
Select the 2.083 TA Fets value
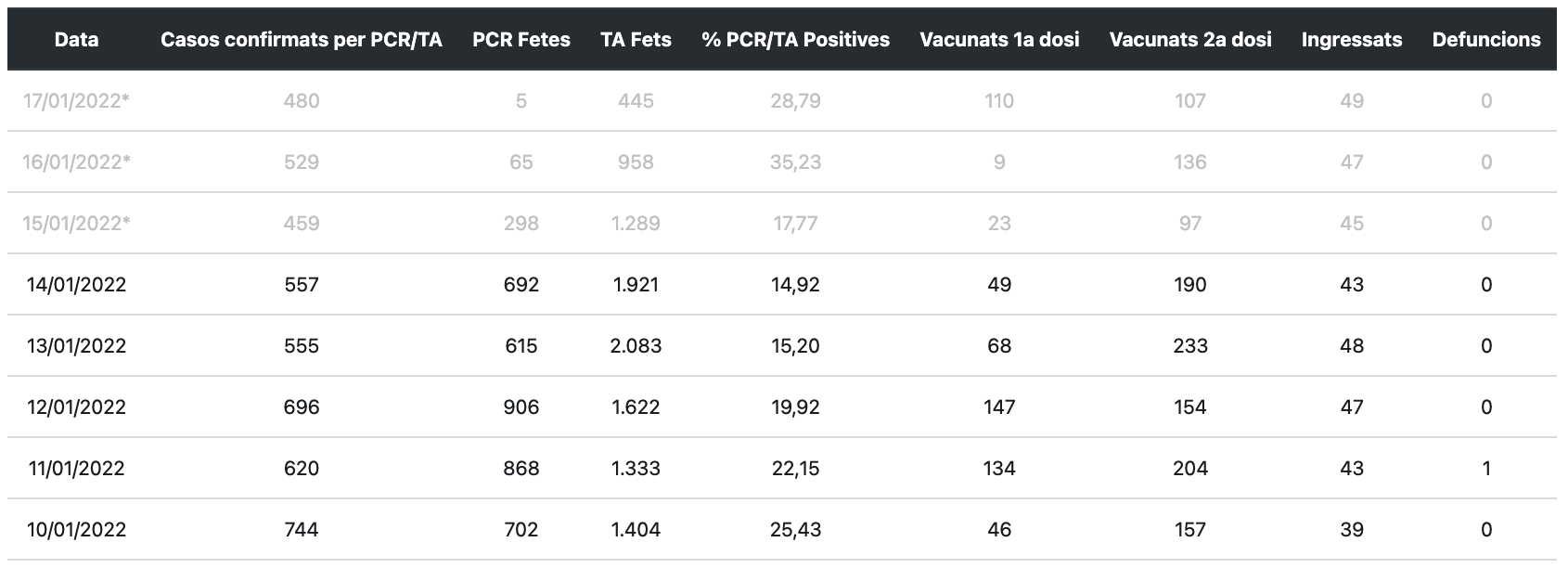click(636, 346)
